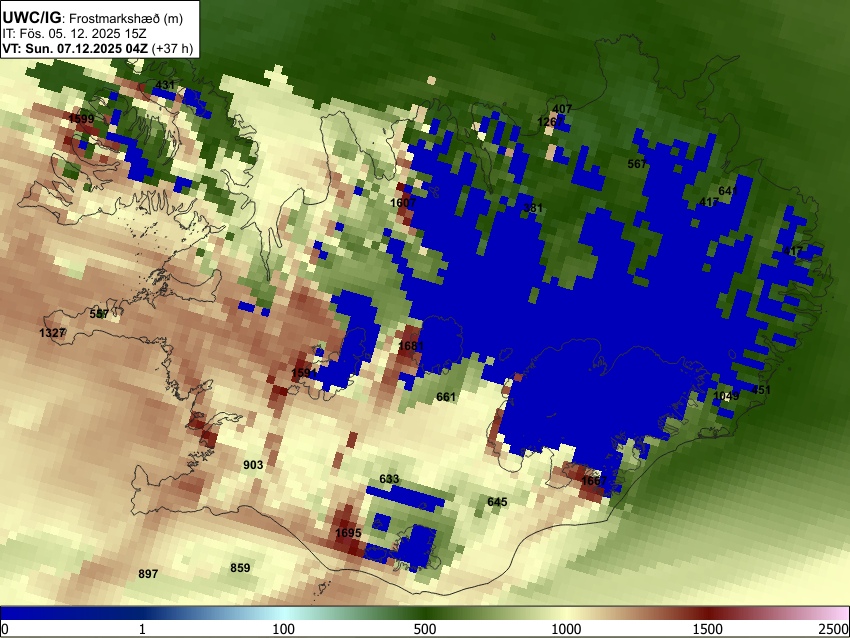Click the map value label 1599
The width and height of the screenshot is (850, 638).
(81, 118)
